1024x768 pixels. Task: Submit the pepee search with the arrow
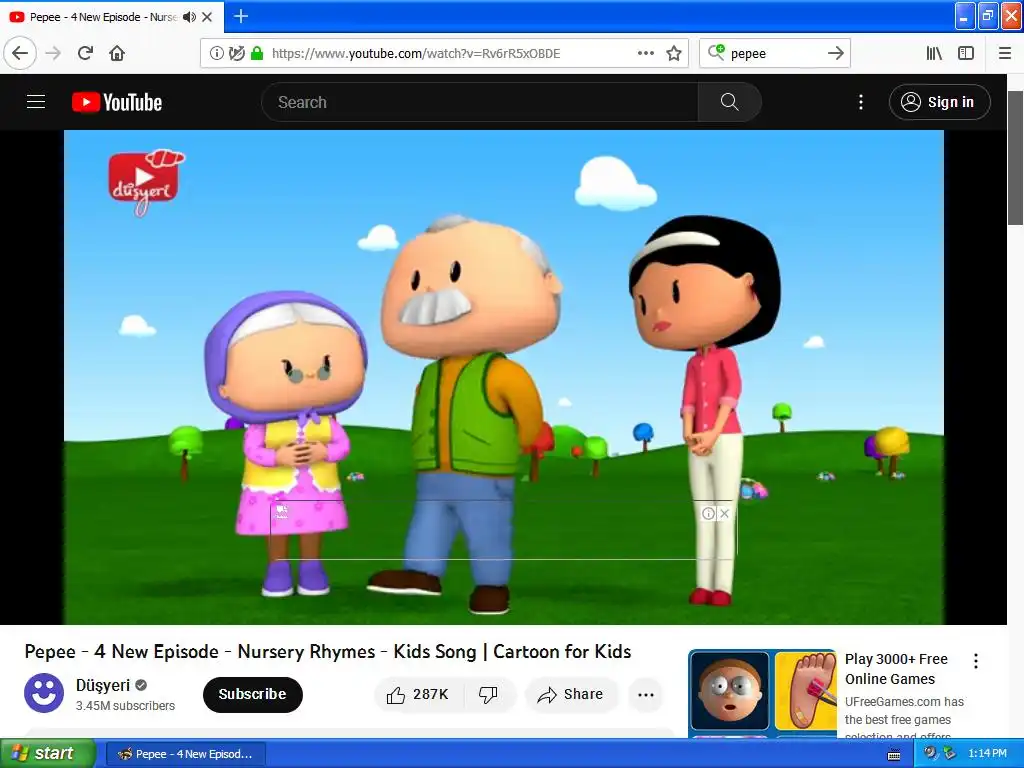[x=836, y=53]
